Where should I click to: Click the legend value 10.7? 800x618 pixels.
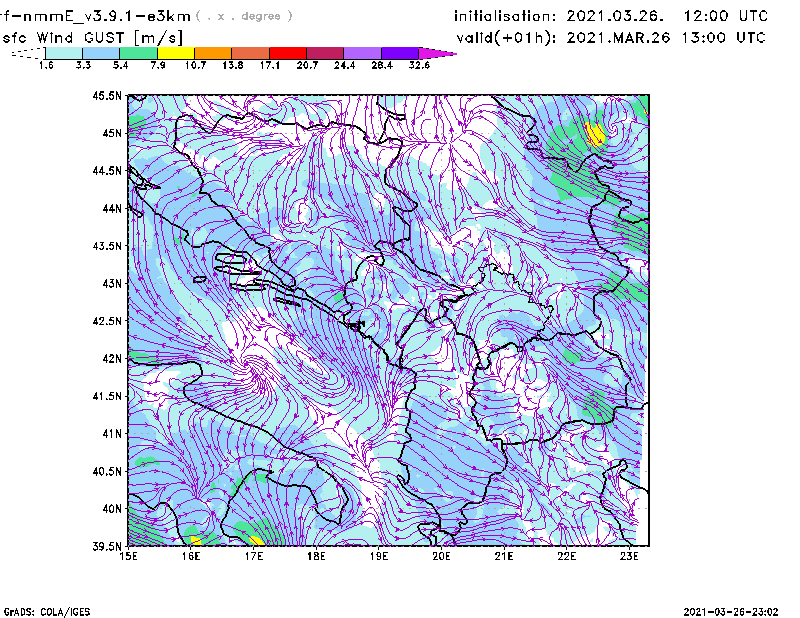tap(195, 65)
